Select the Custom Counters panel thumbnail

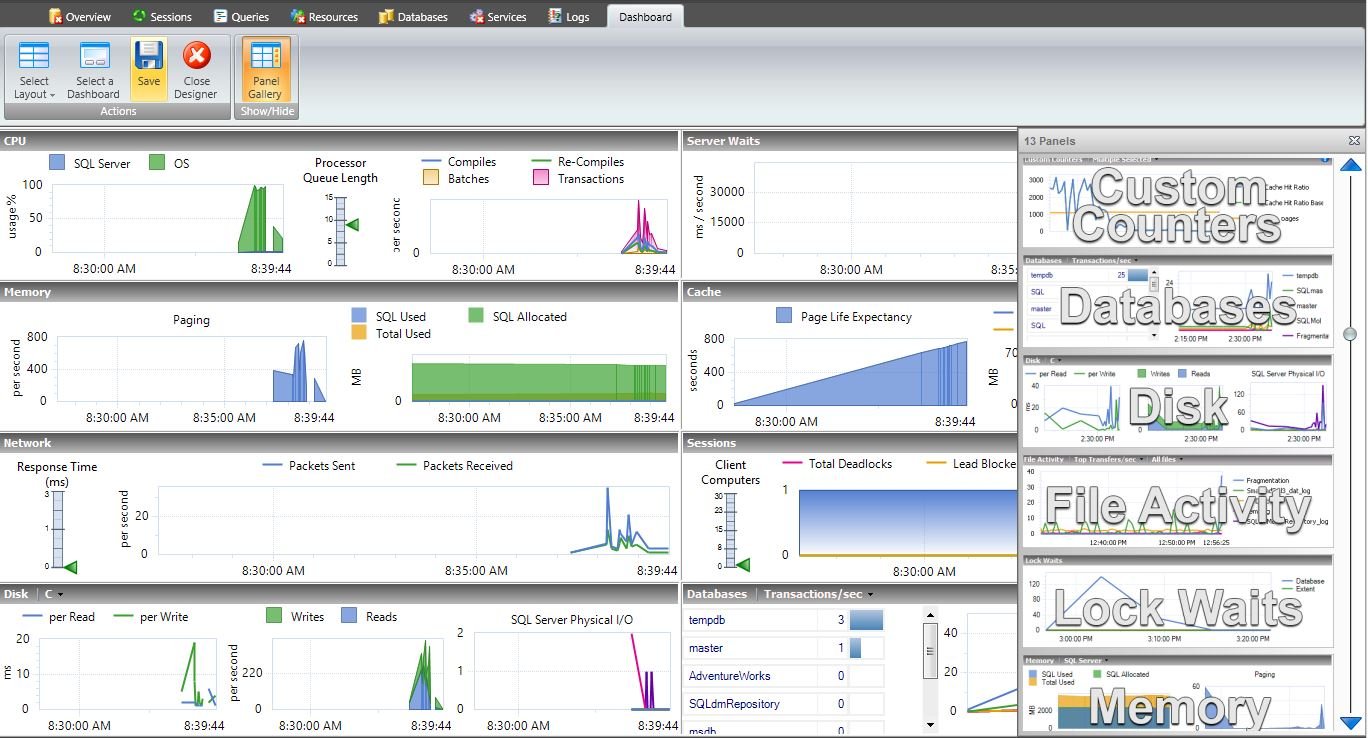(1178, 201)
